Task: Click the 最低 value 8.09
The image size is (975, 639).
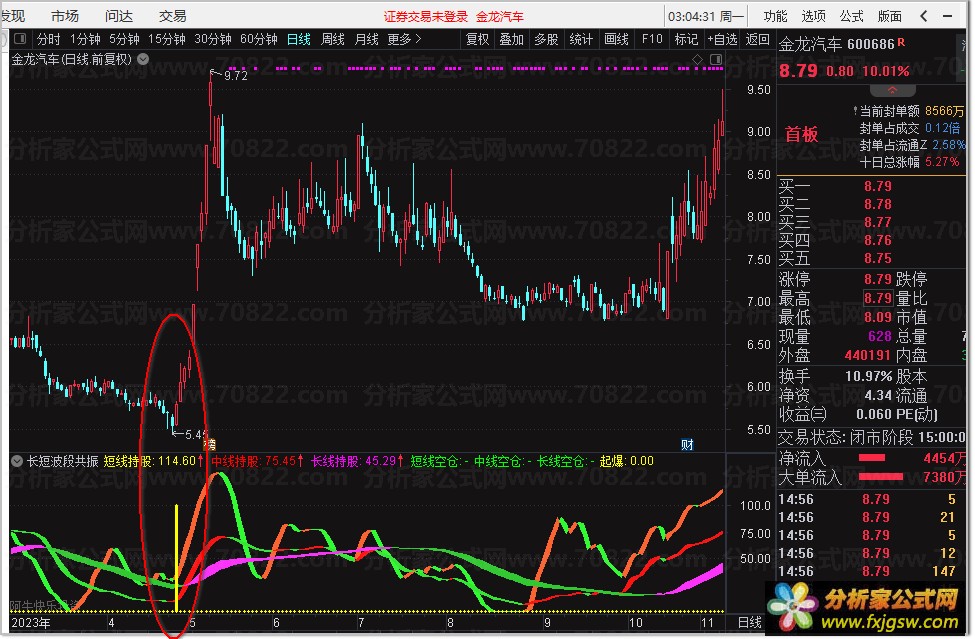Action: click(877, 317)
